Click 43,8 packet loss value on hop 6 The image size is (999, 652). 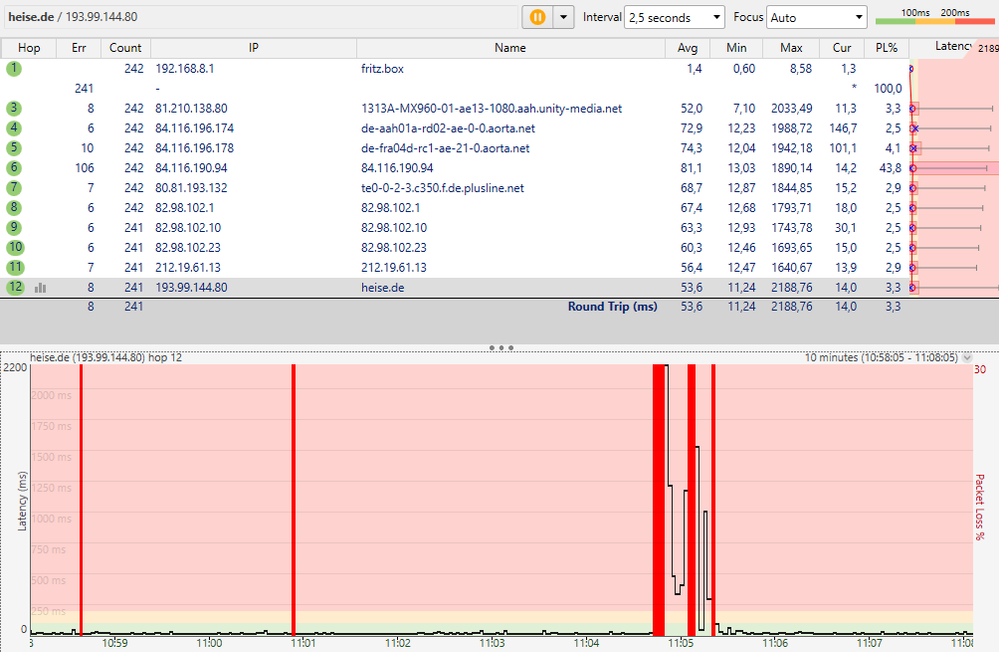coord(890,168)
